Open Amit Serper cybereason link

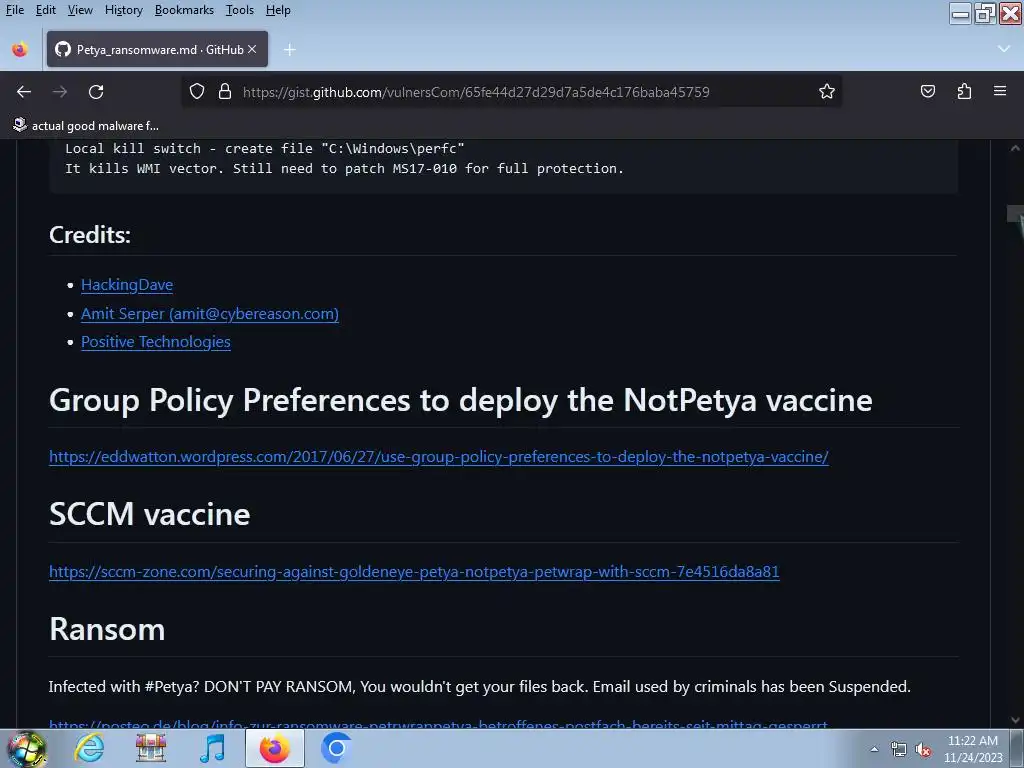tap(210, 313)
